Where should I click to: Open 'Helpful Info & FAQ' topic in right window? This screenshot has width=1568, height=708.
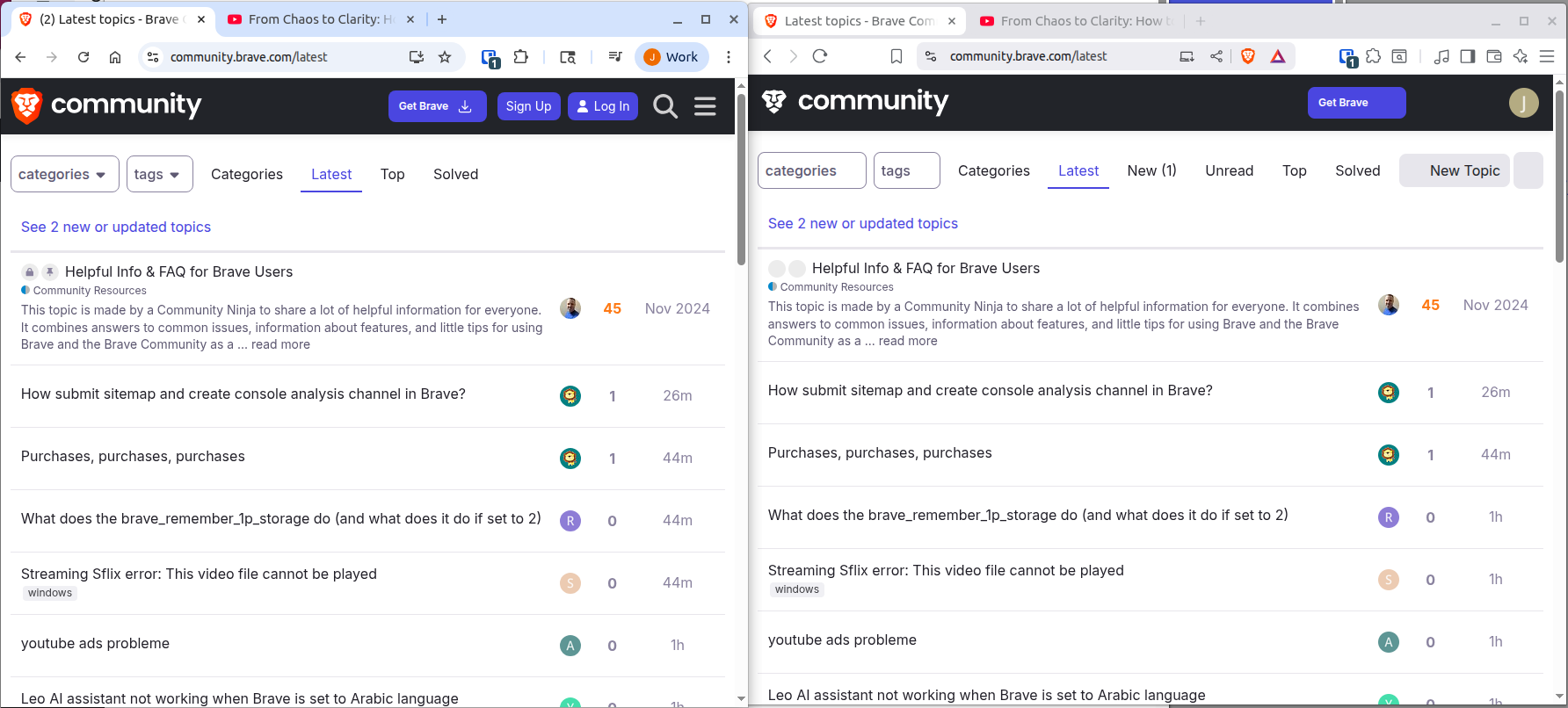926,268
